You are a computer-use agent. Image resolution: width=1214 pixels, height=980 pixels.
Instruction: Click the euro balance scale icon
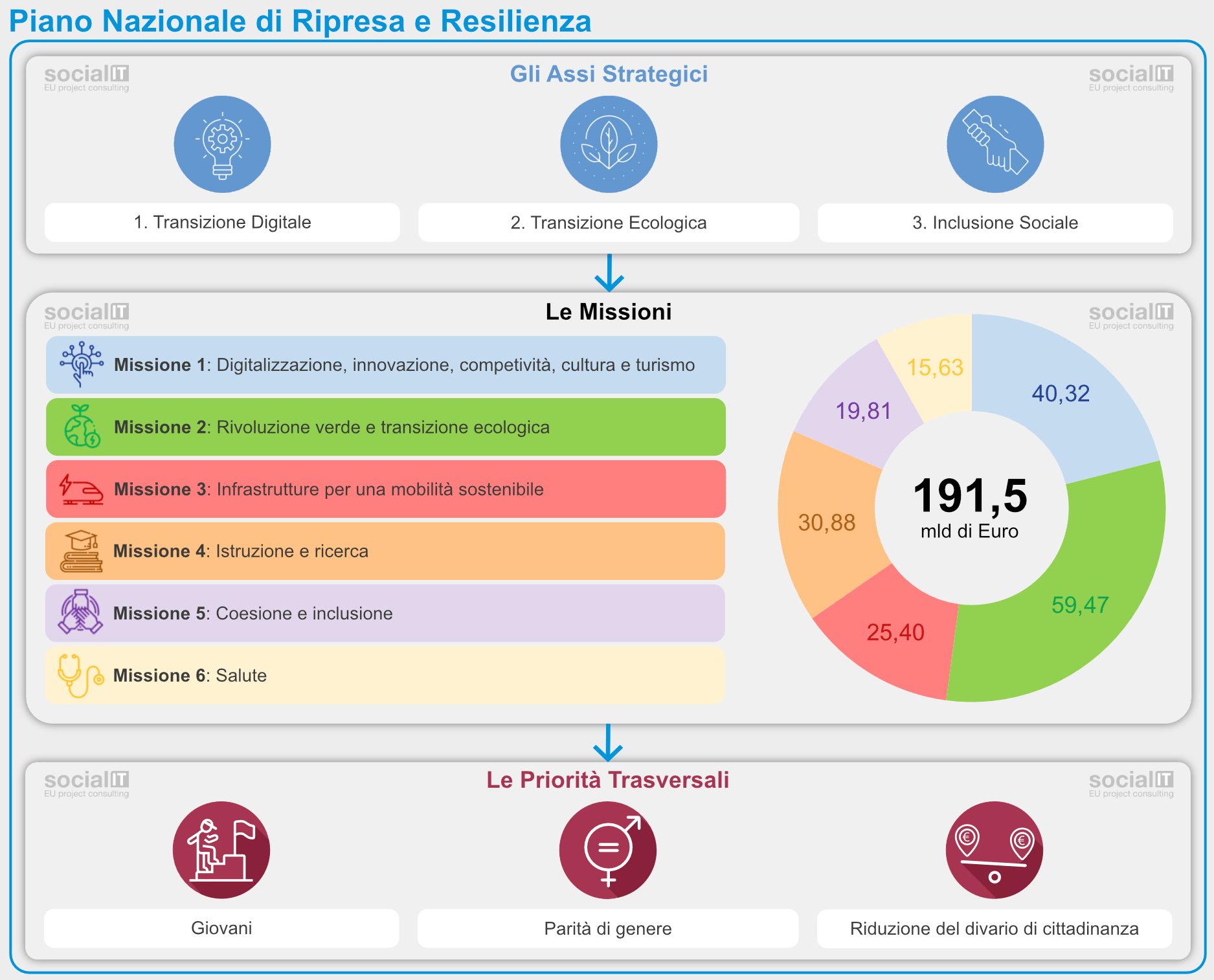click(x=995, y=850)
